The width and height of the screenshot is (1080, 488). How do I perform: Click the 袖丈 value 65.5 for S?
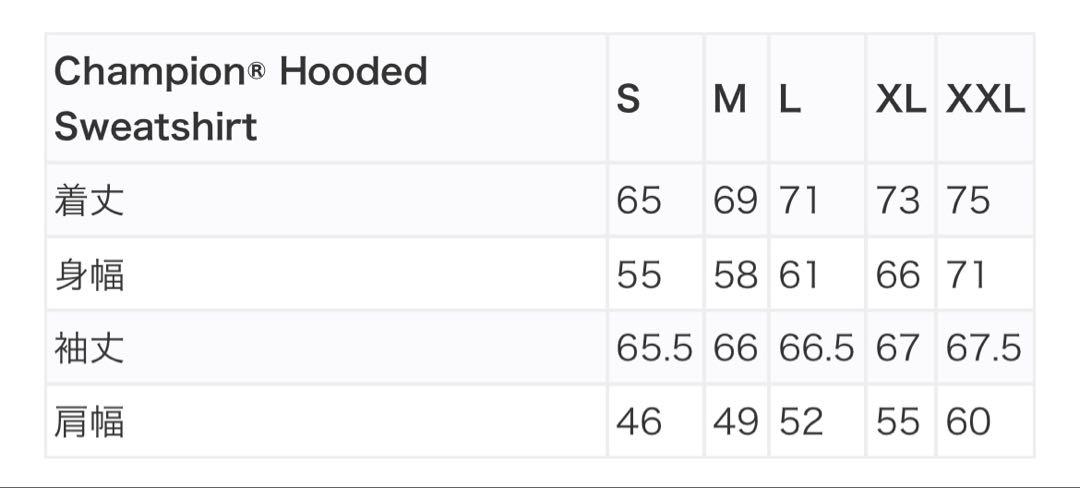point(655,348)
